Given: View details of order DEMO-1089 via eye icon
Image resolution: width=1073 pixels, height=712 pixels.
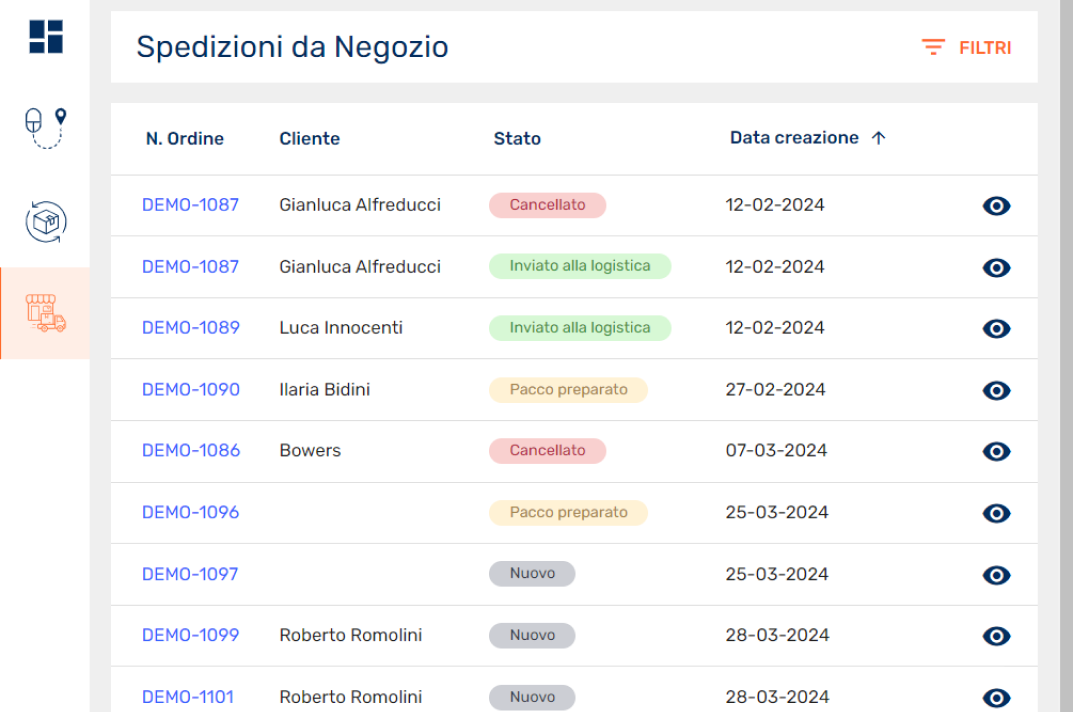Looking at the screenshot, I should point(996,329).
